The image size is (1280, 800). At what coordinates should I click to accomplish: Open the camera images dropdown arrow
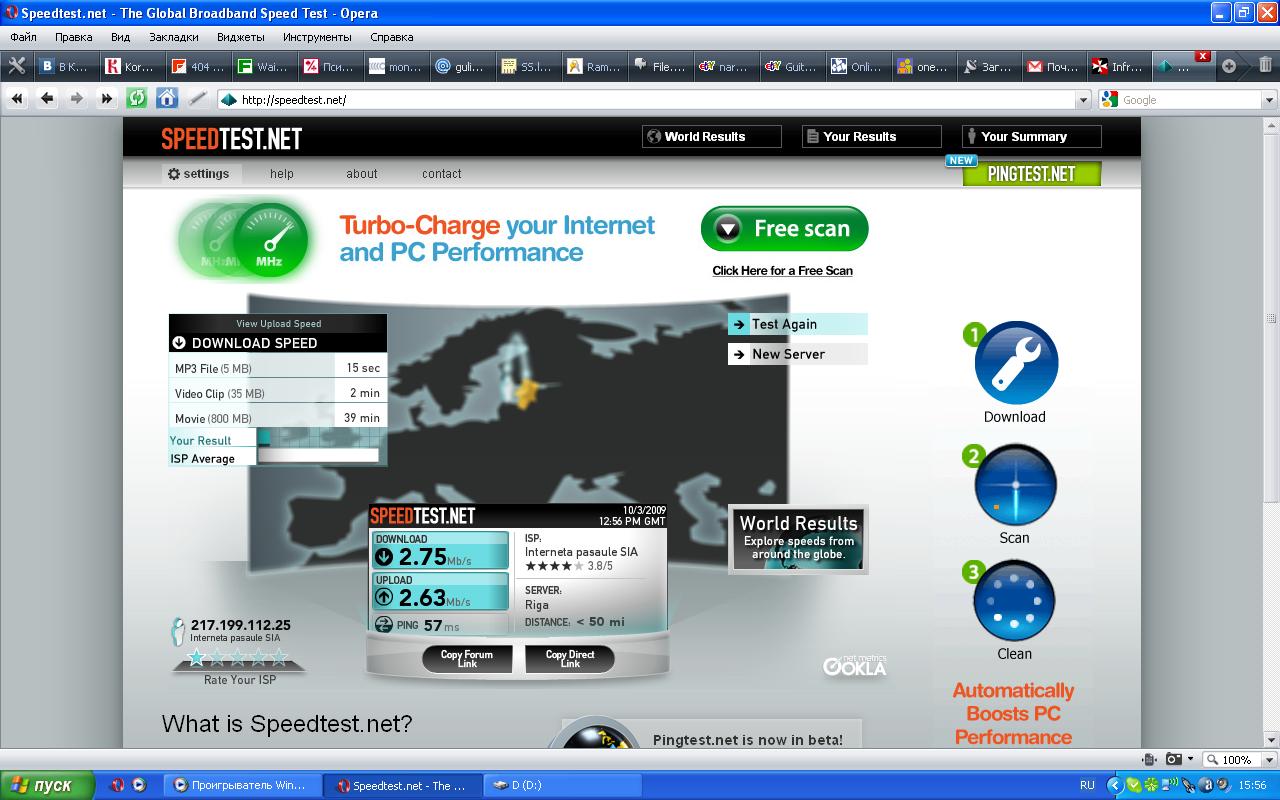tap(1190, 760)
